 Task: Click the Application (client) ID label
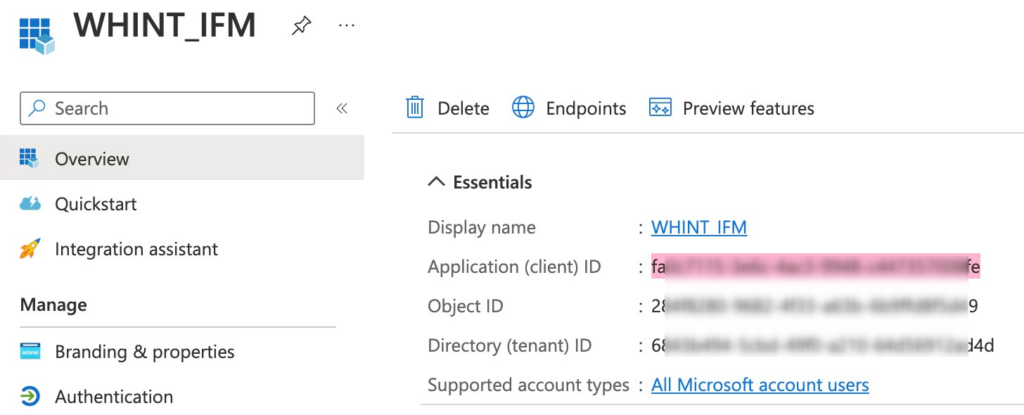pyautogui.click(x=514, y=267)
